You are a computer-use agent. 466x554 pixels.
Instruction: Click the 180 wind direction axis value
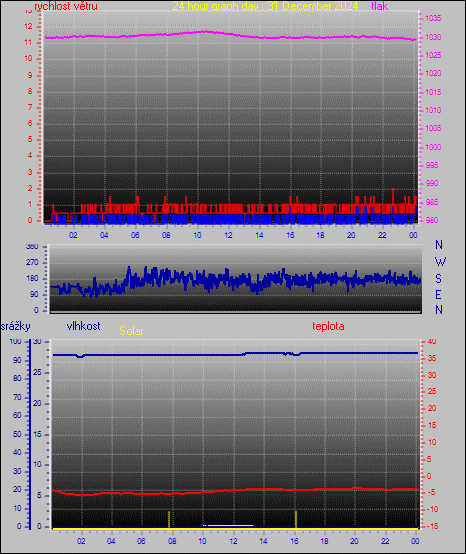click(32, 278)
